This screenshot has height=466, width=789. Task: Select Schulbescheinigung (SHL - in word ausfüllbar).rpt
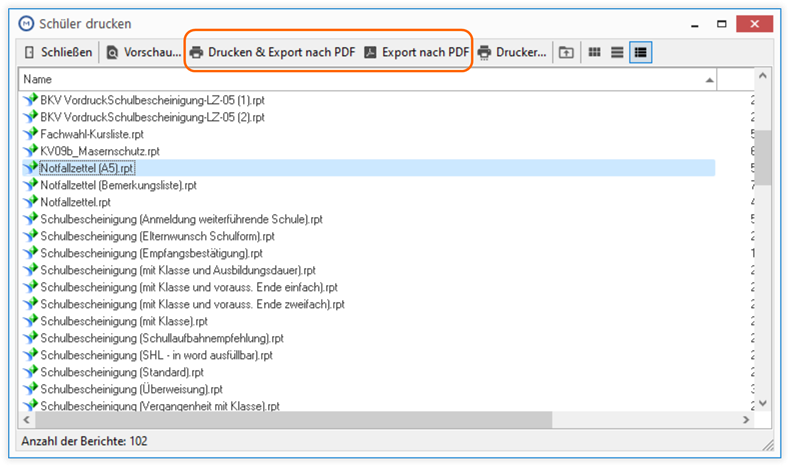pos(156,355)
